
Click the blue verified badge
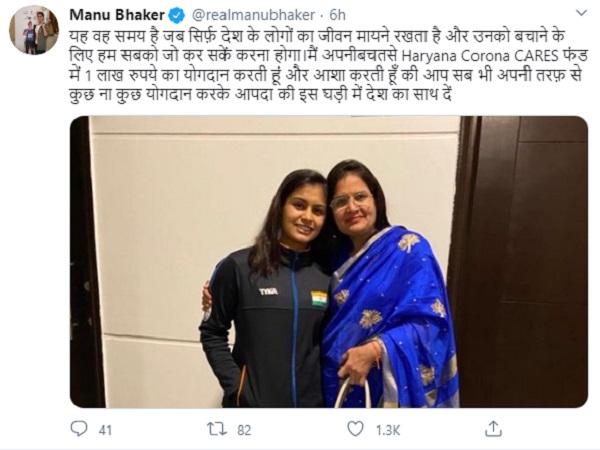click(177, 15)
